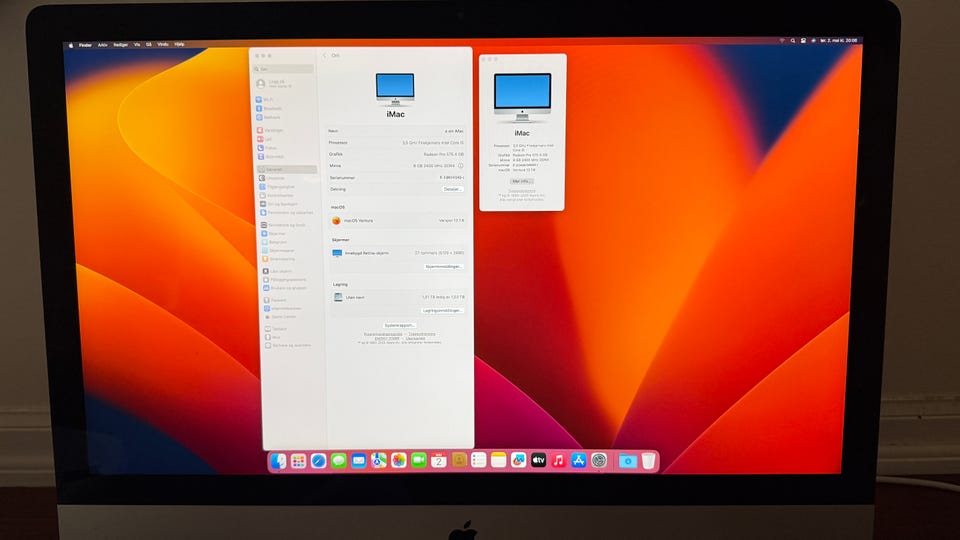
Task: Open the ENERGY STAR link
Action: click(387, 339)
